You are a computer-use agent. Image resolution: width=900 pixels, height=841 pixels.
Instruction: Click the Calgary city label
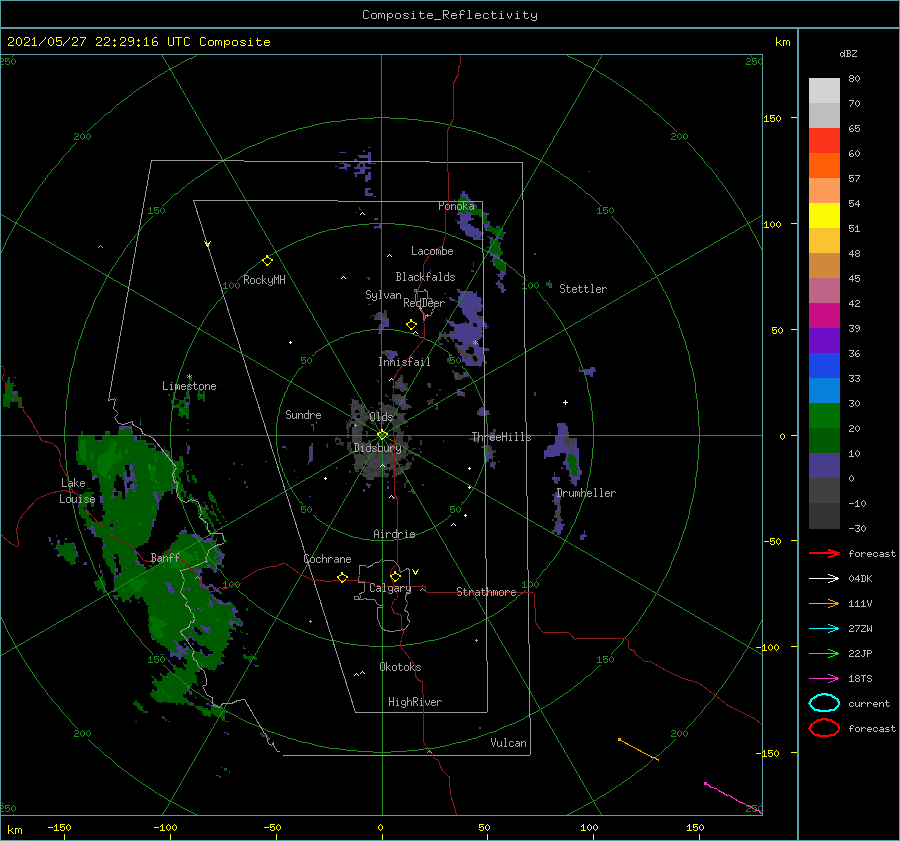[390, 588]
